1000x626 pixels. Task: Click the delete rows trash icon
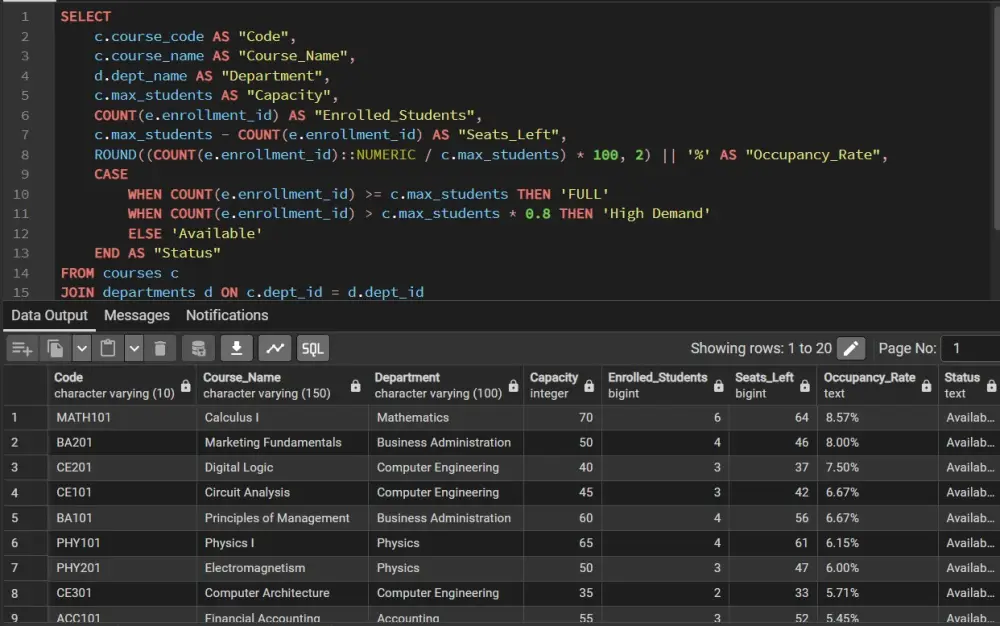160,349
